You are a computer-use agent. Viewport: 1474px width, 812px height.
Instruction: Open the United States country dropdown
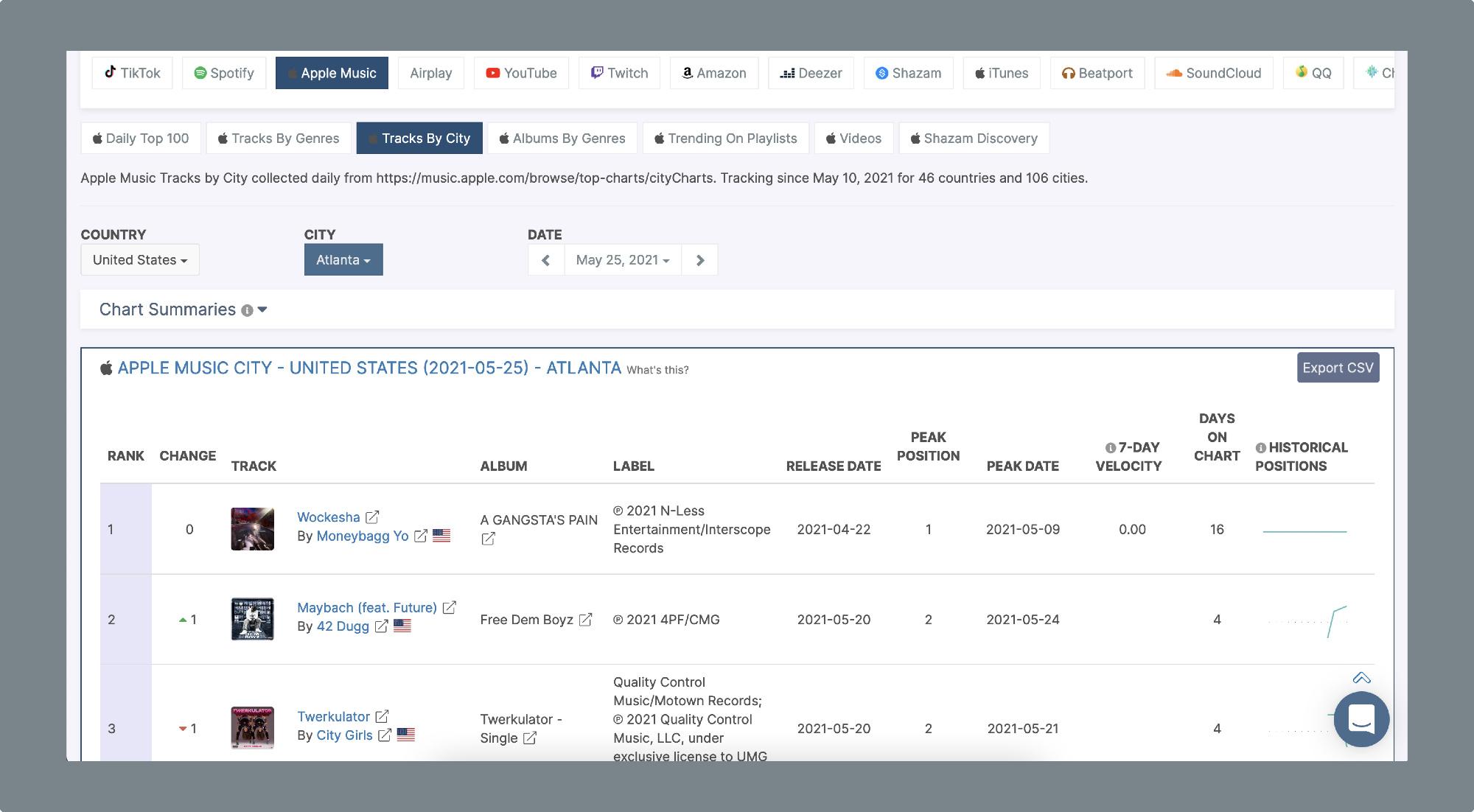(140, 259)
